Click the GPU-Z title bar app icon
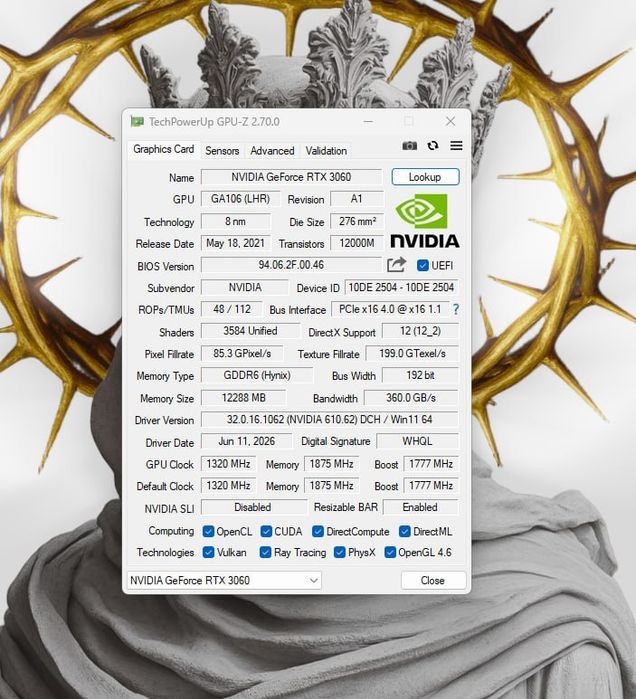The height and width of the screenshot is (699, 636). [x=137, y=121]
